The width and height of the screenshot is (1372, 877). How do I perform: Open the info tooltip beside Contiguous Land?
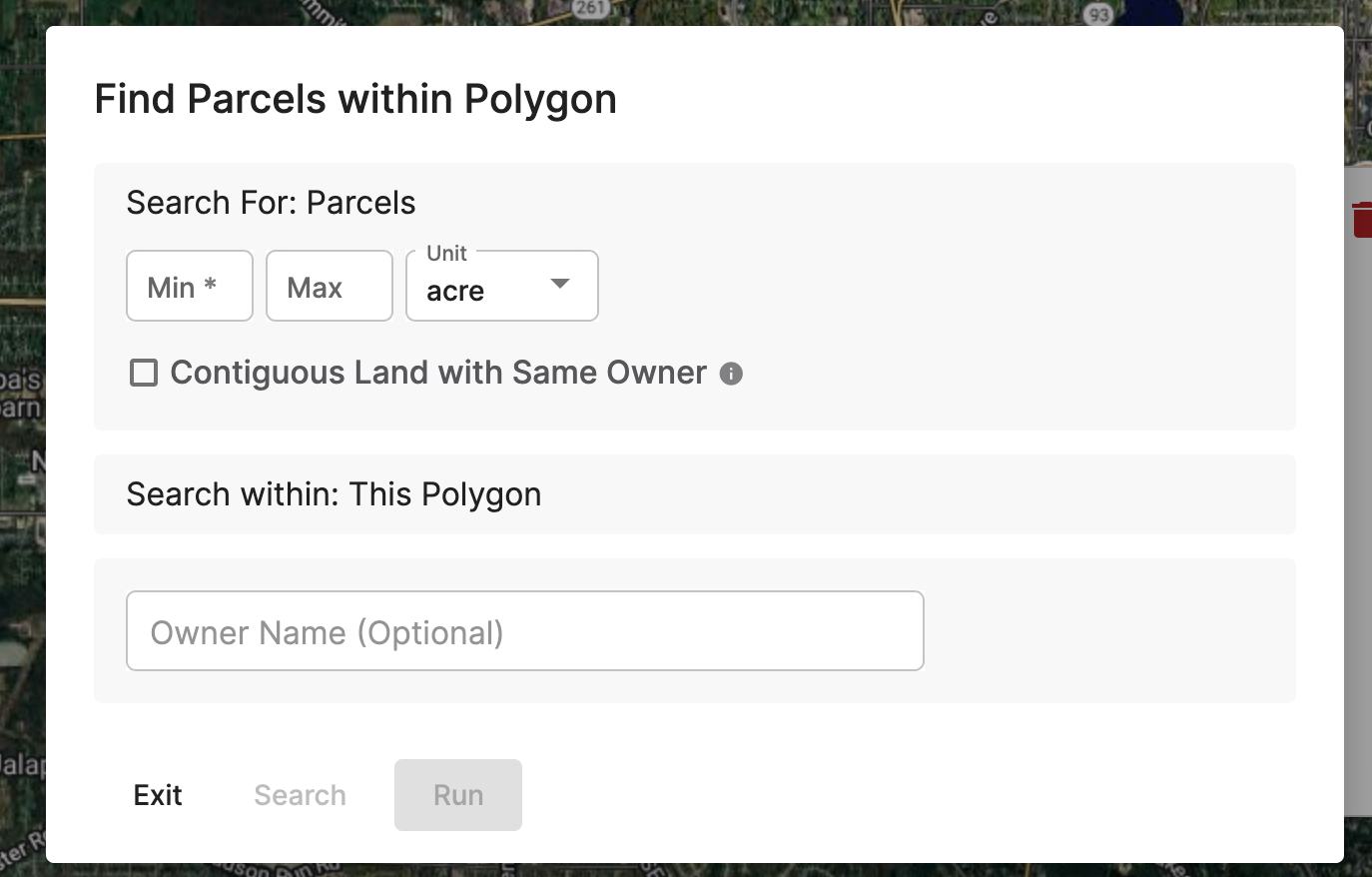click(x=730, y=375)
